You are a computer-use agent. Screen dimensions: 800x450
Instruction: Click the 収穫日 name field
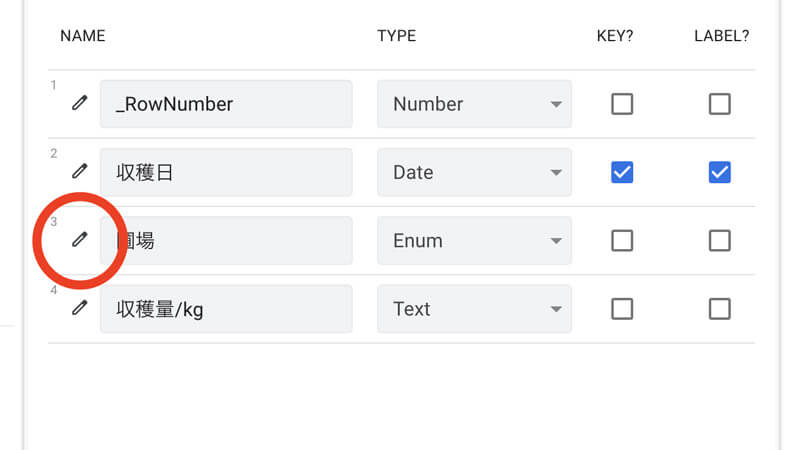point(226,172)
